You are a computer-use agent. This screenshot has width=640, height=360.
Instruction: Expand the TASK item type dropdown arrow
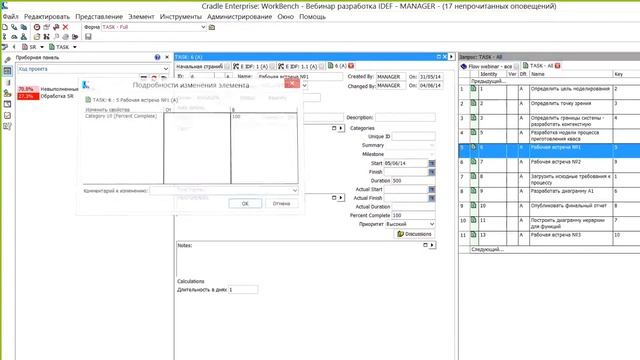[74, 47]
